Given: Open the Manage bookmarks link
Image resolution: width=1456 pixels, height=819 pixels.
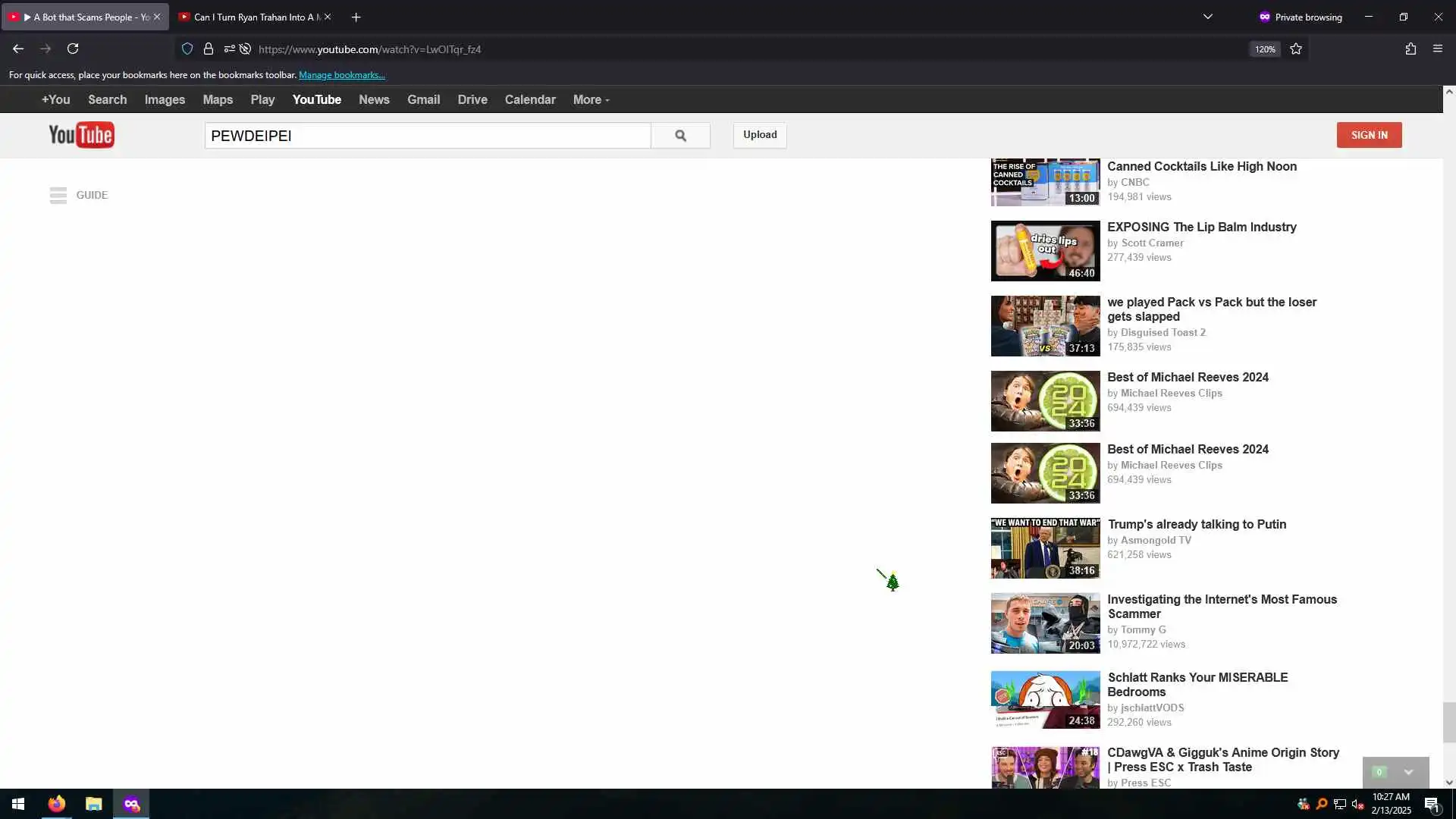Looking at the screenshot, I should coord(342,75).
